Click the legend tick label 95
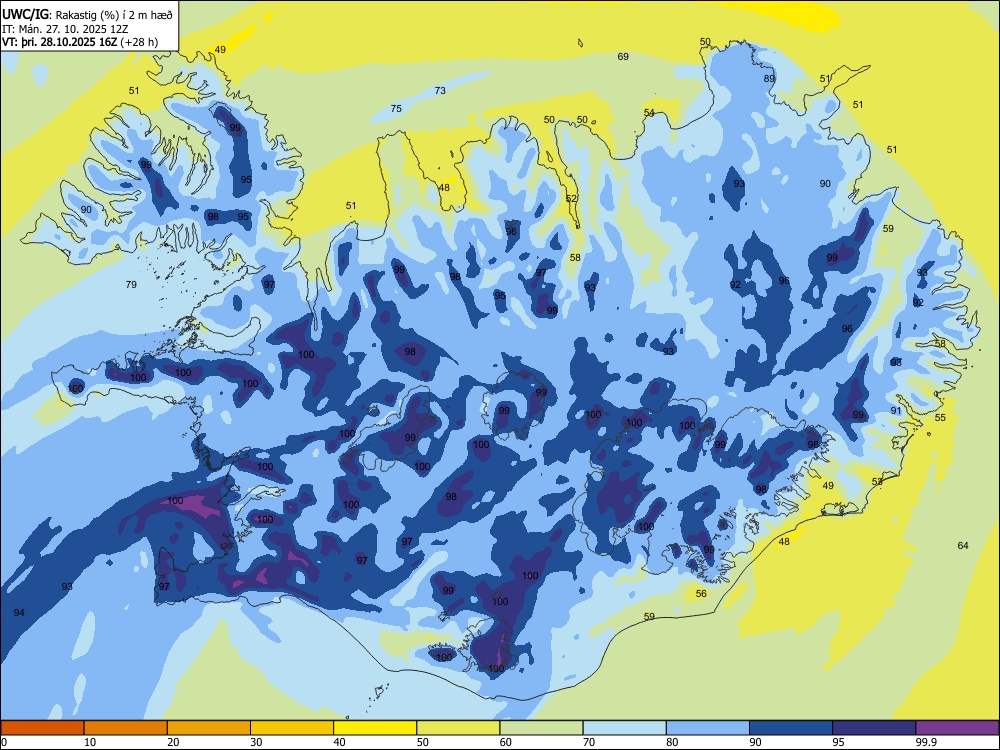1000x750 pixels. 839,742
